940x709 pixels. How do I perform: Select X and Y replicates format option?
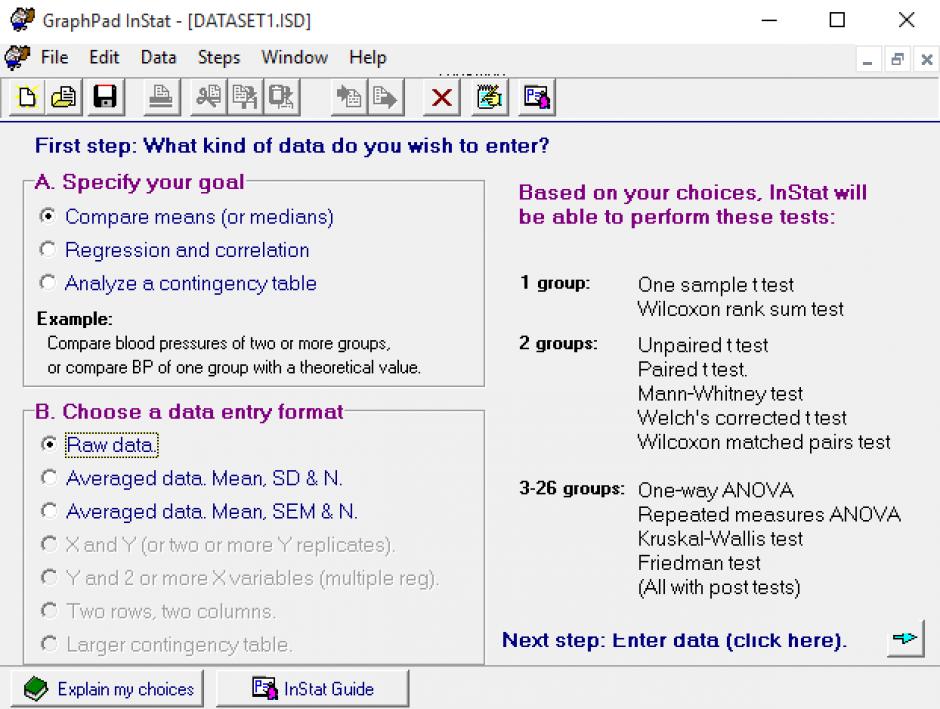218,545
